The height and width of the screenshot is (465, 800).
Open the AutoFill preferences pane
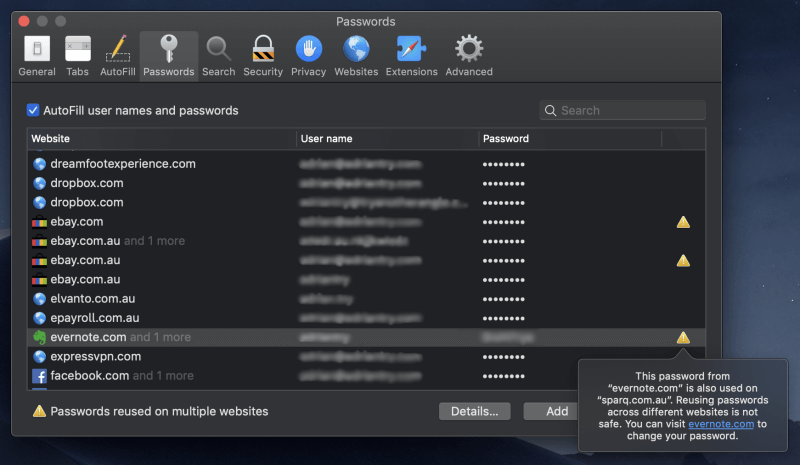tap(118, 56)
